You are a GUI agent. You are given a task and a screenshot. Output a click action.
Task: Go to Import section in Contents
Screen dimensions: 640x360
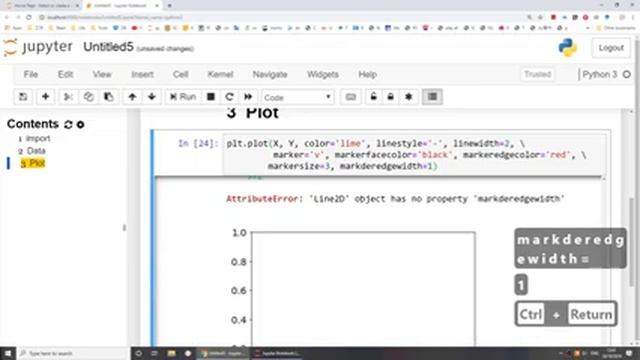tap(38, 138)
